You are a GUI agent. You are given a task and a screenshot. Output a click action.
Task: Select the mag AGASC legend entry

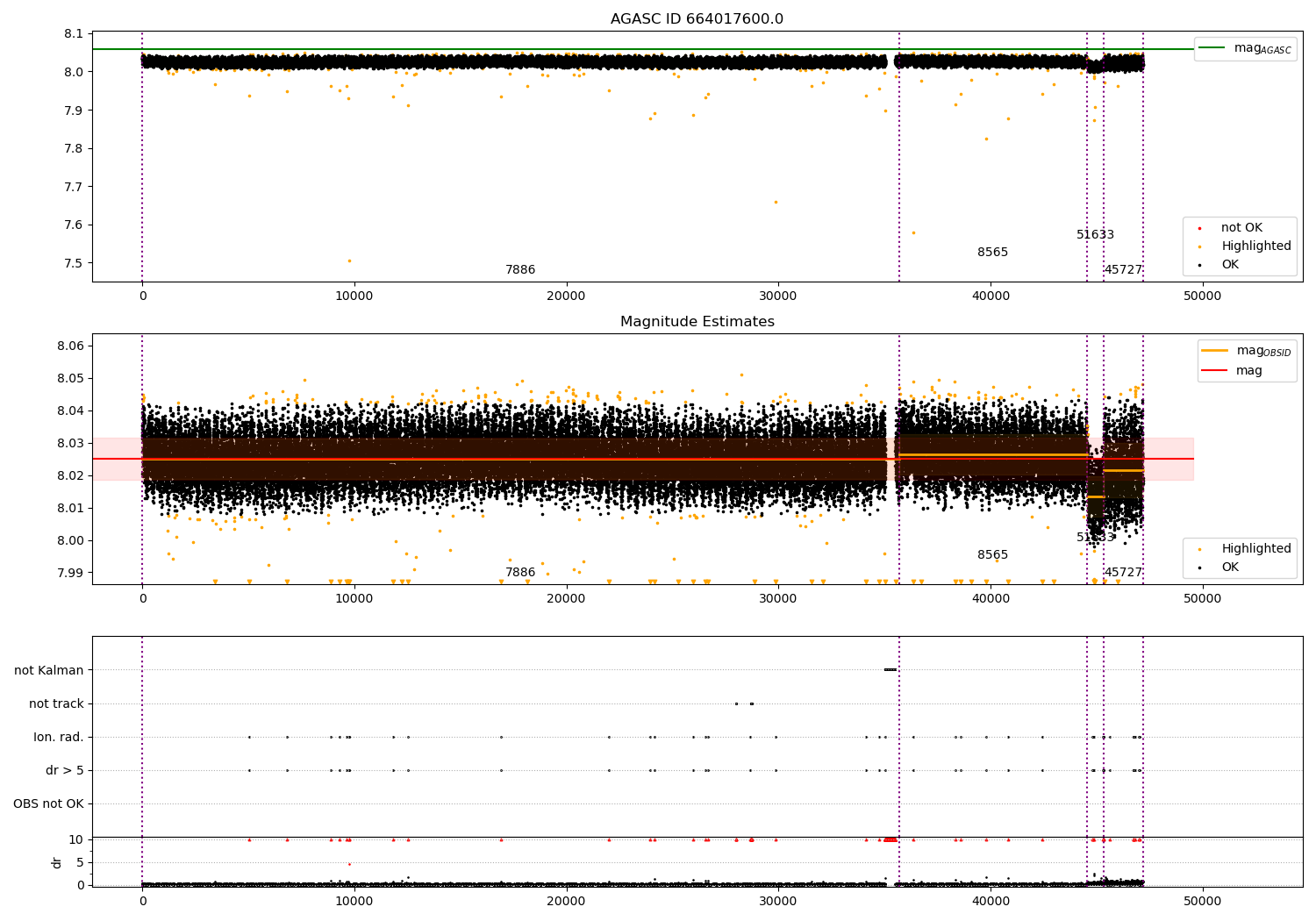[x=1245, y=48]
